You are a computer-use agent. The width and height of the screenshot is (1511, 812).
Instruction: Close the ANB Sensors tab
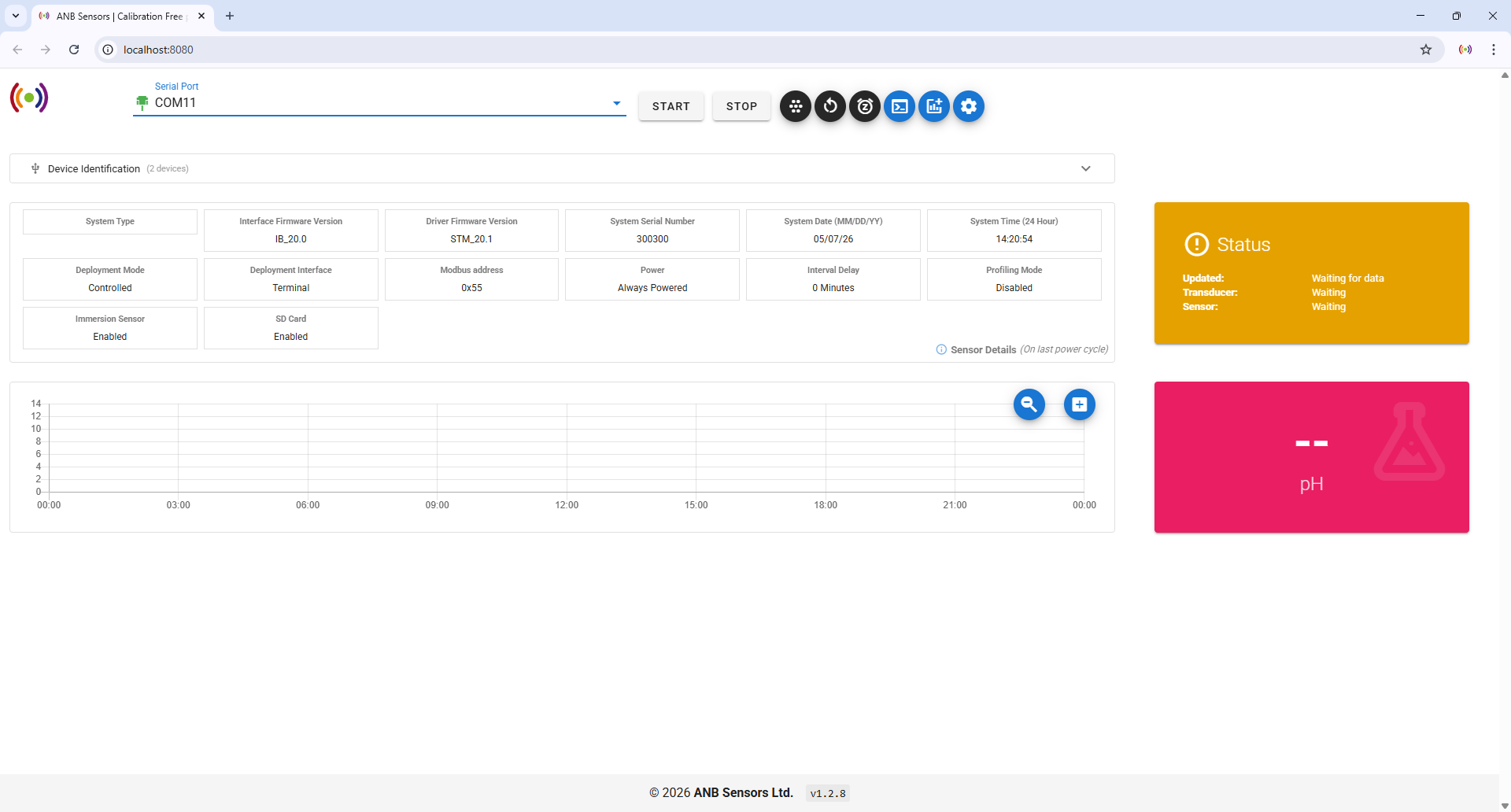pyautogui.click(x=201, y=16)
